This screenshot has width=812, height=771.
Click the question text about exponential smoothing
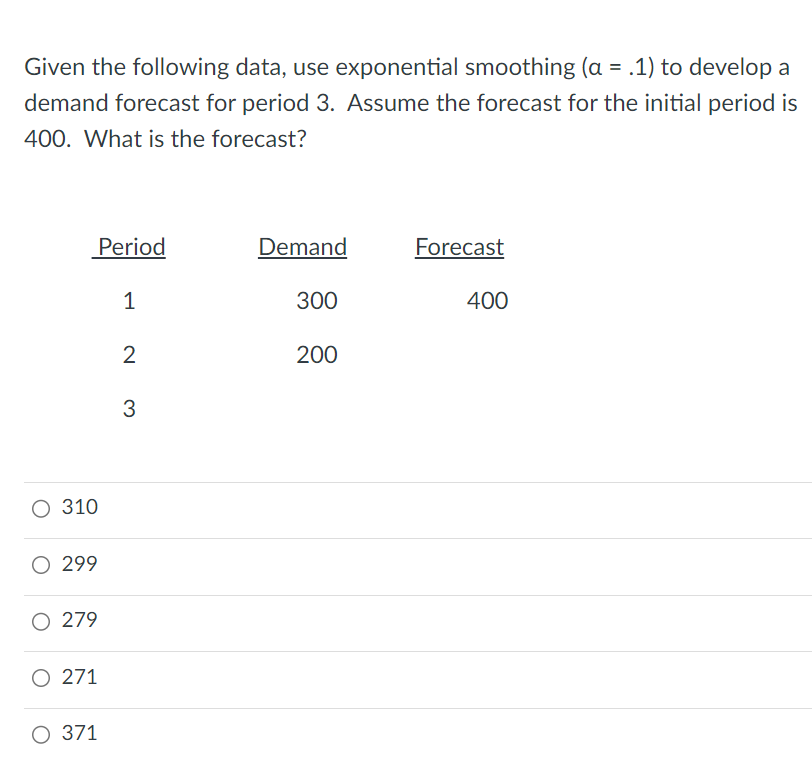click(x=406, y=102)
